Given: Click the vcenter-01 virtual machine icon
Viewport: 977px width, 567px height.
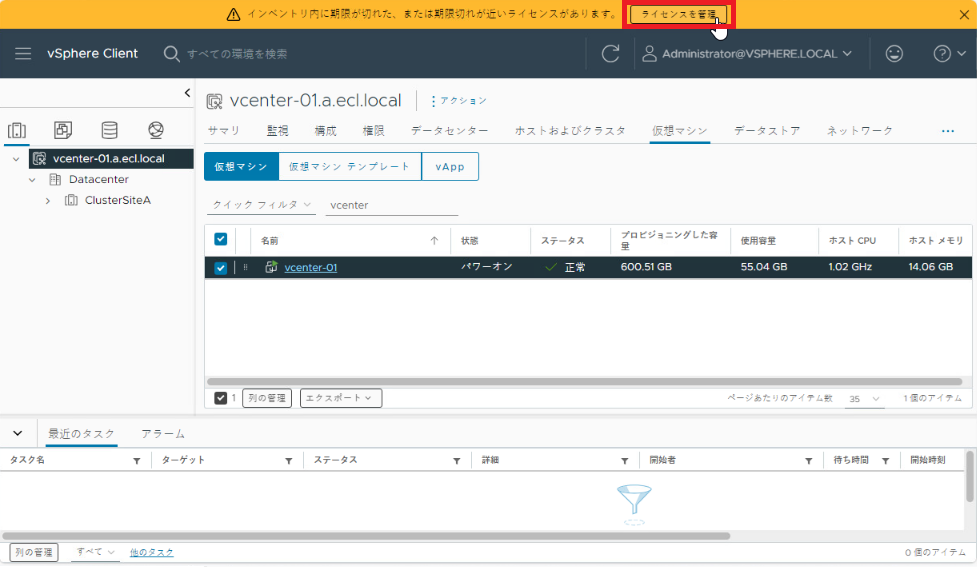Looking at the screenshot, I should tap(271, 267).
